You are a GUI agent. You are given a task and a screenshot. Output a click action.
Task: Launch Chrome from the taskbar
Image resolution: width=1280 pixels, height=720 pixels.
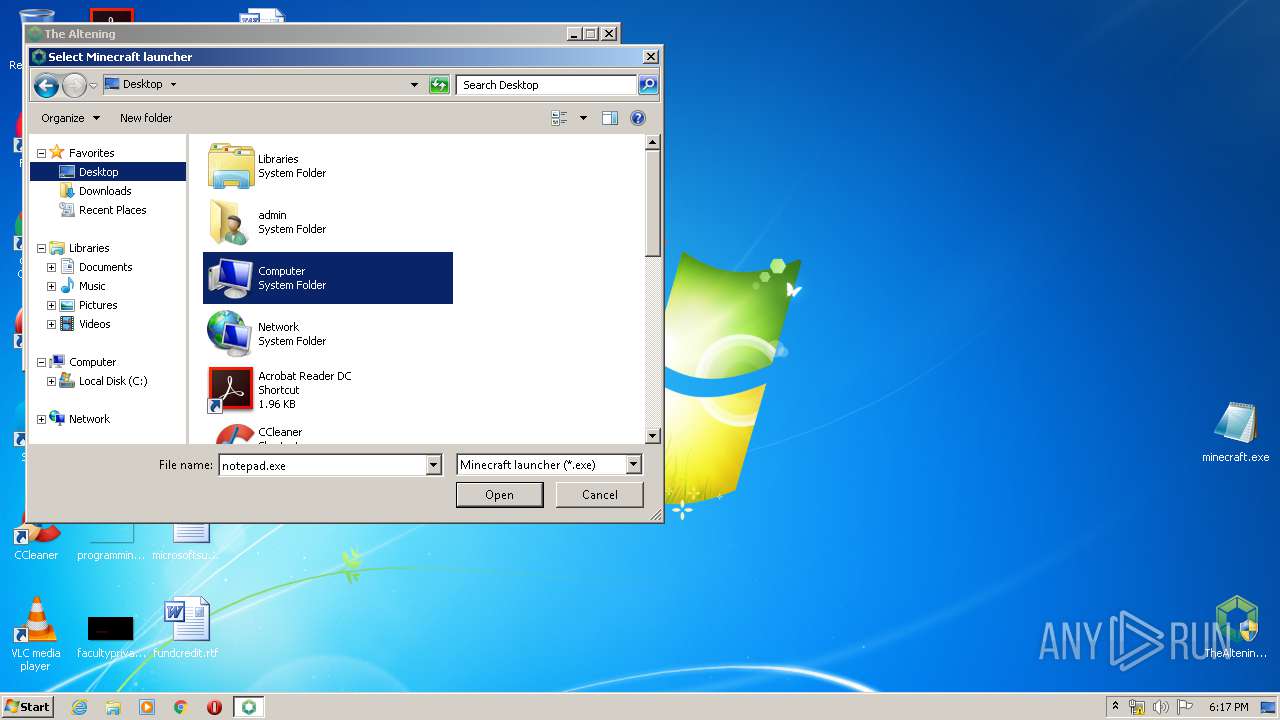(x=181, y=707)
